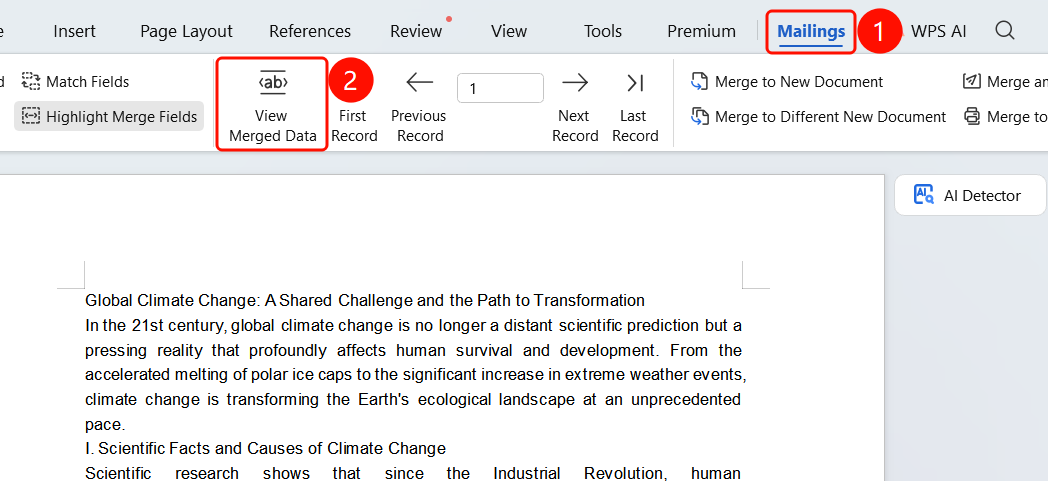The height and width of the screenshot is (481, 1048).
Task: Open the Tools tab
Action: (x=603, y=31)
